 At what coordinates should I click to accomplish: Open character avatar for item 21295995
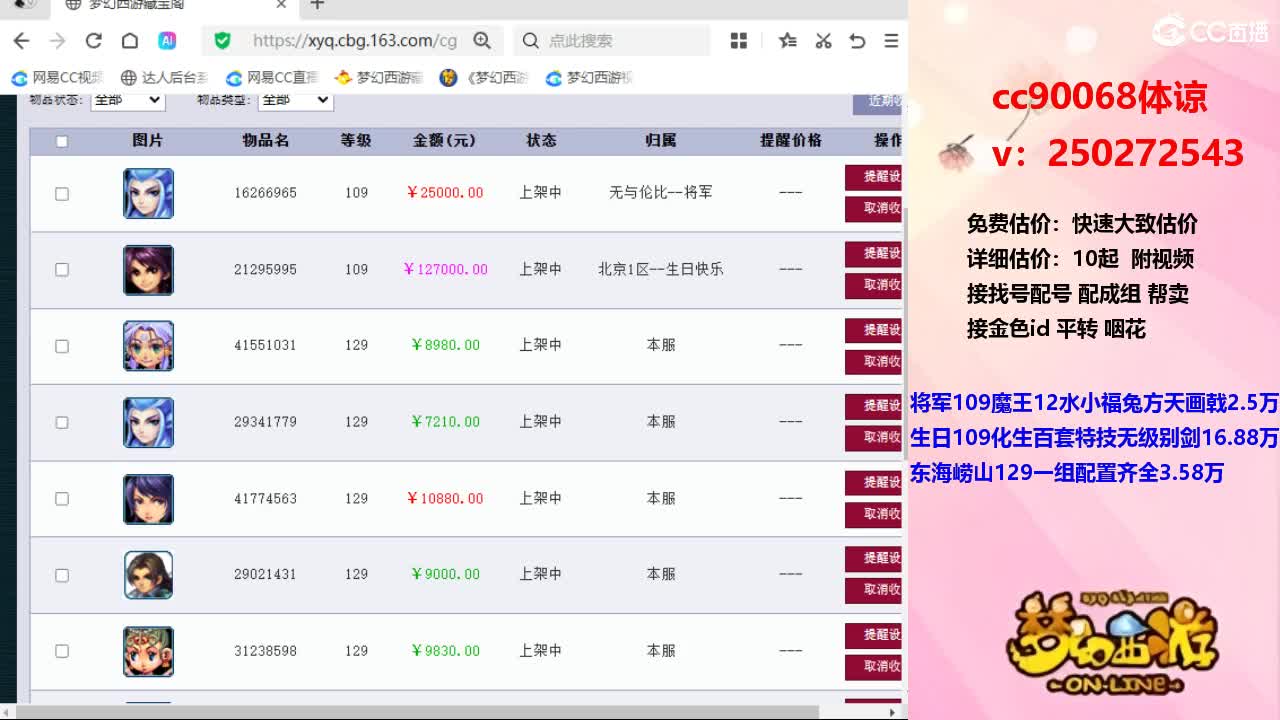[148, 270]
